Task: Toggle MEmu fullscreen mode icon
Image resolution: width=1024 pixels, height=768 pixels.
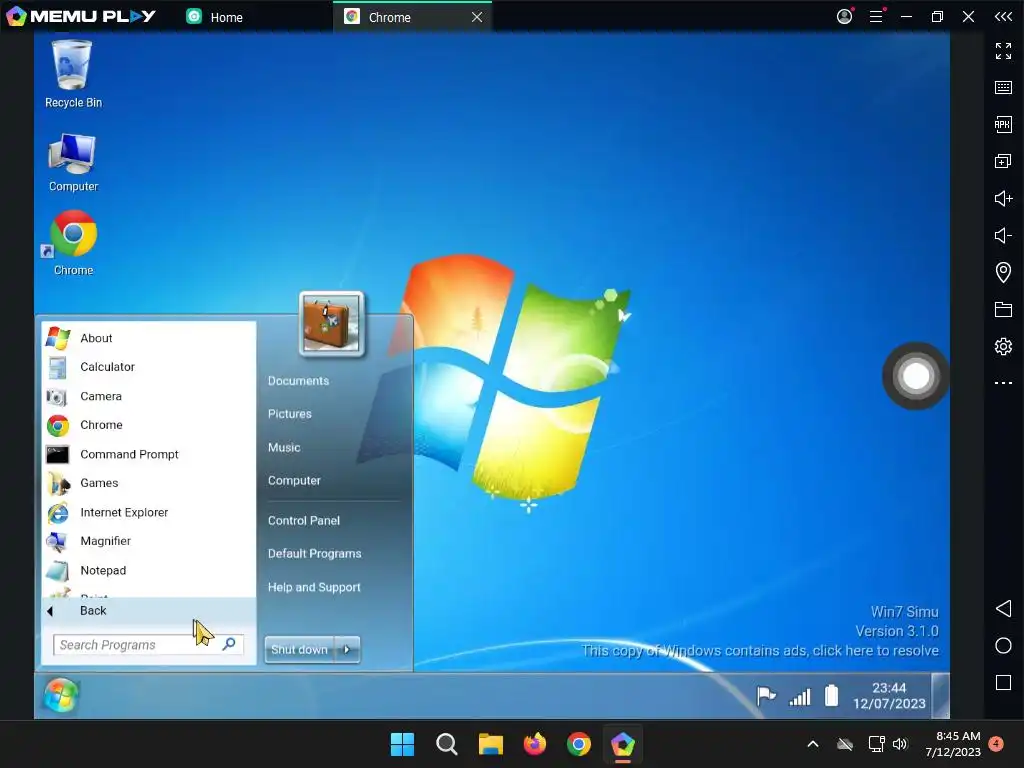Action: click(1003, 51)
